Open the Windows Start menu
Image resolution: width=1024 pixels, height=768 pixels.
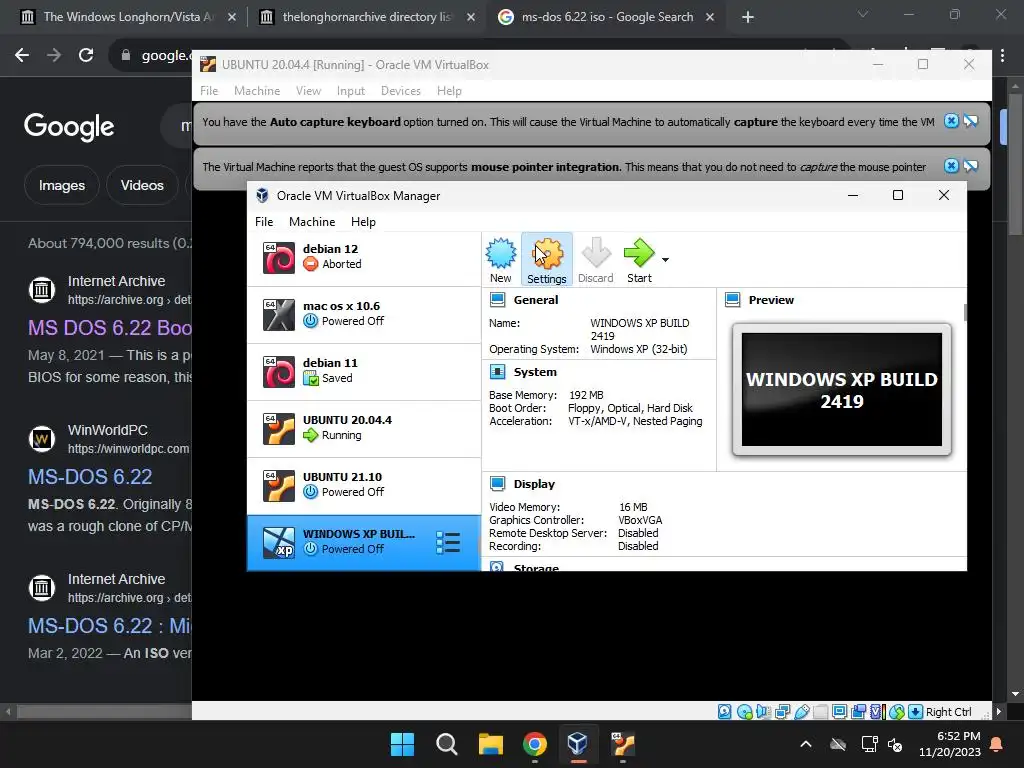click(402, 744)
